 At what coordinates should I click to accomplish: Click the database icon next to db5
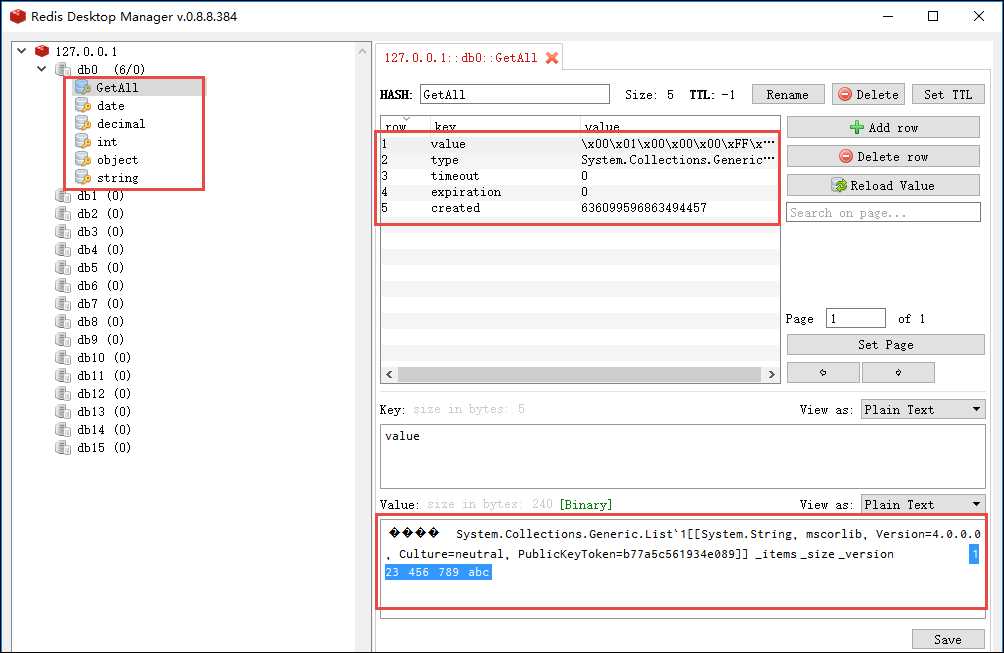63,267
